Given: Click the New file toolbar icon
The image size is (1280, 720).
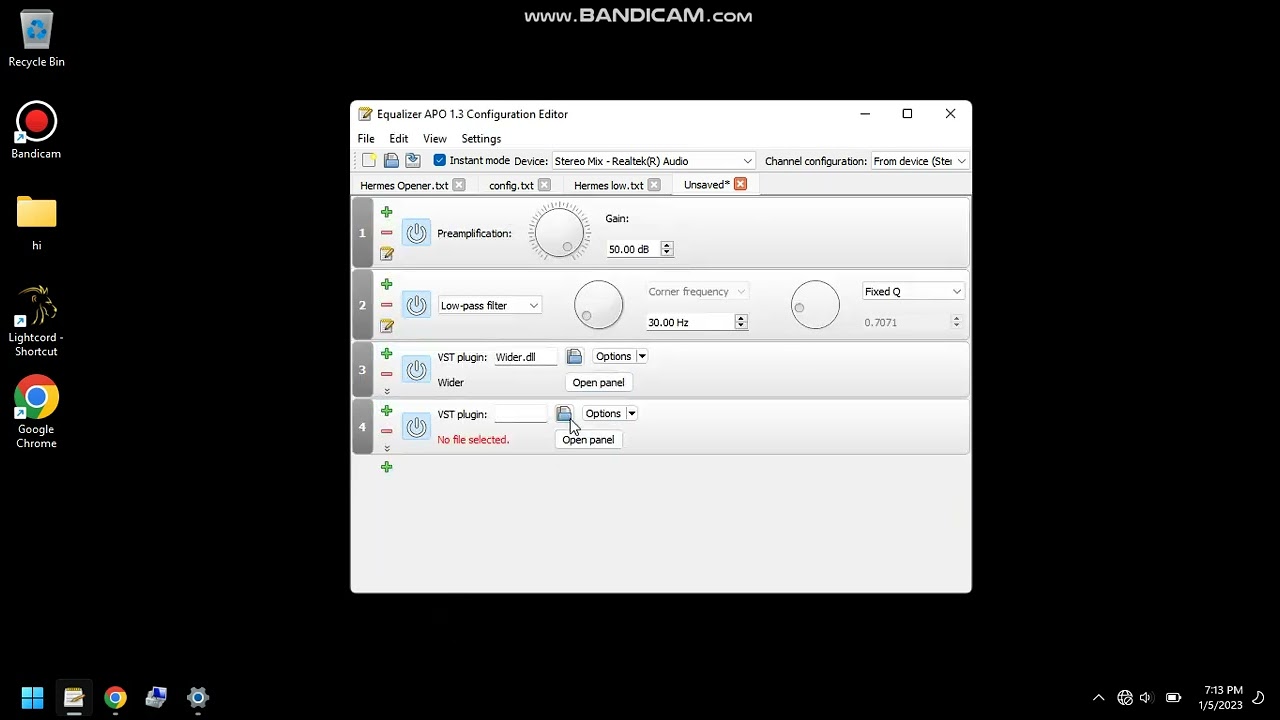Looking at the screenshot, I should (369, 161).
